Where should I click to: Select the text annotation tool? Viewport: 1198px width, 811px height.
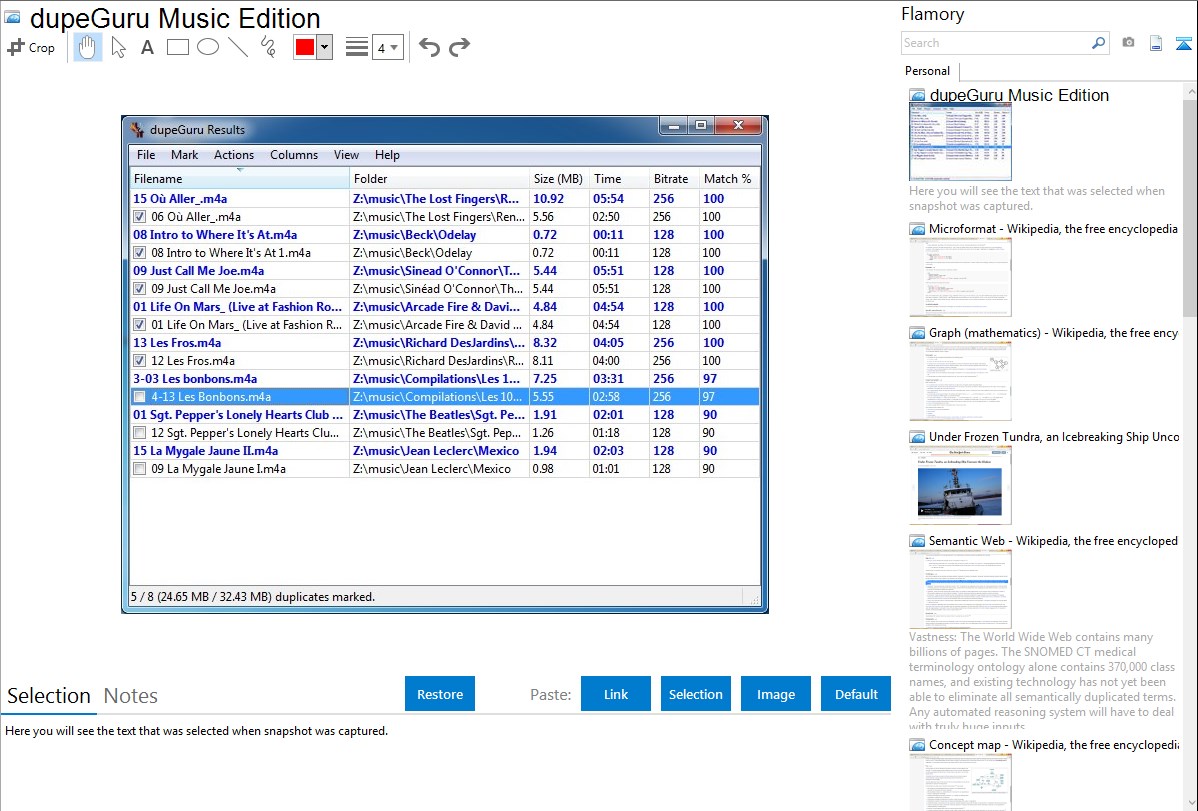pos(147,47)
